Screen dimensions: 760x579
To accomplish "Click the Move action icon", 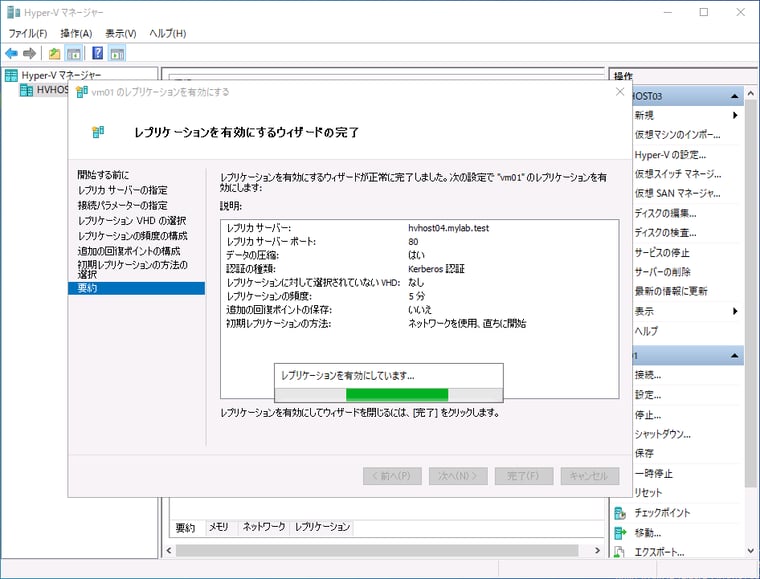I will coord(620,533).
